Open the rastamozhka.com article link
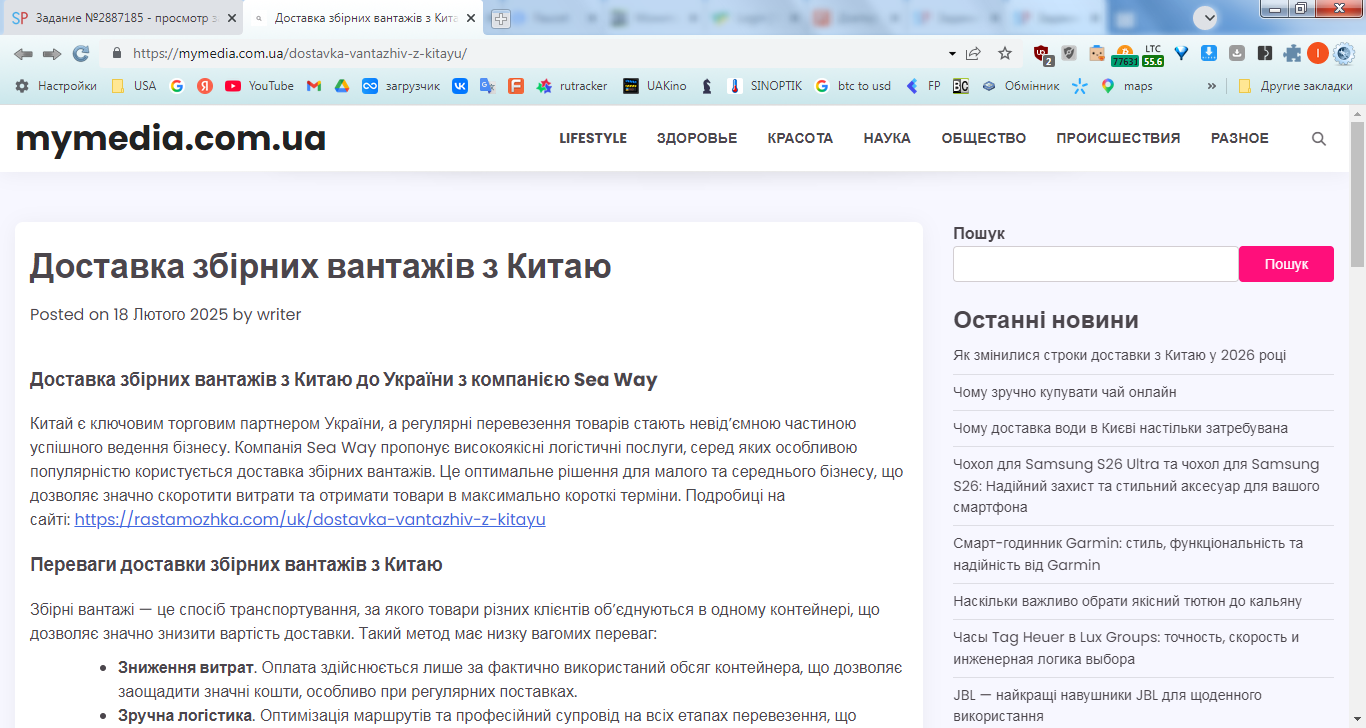The image size is (1366, 728). tap(310, 520)
